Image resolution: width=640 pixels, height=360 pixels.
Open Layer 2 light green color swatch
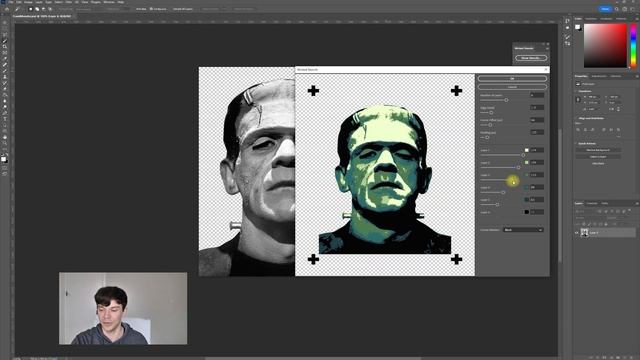click(527, 162)
